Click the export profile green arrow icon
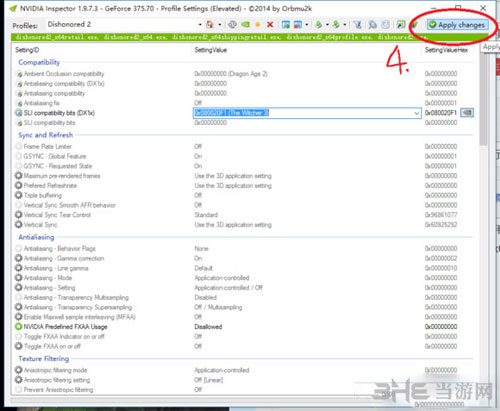 click(x=319, y=25)
